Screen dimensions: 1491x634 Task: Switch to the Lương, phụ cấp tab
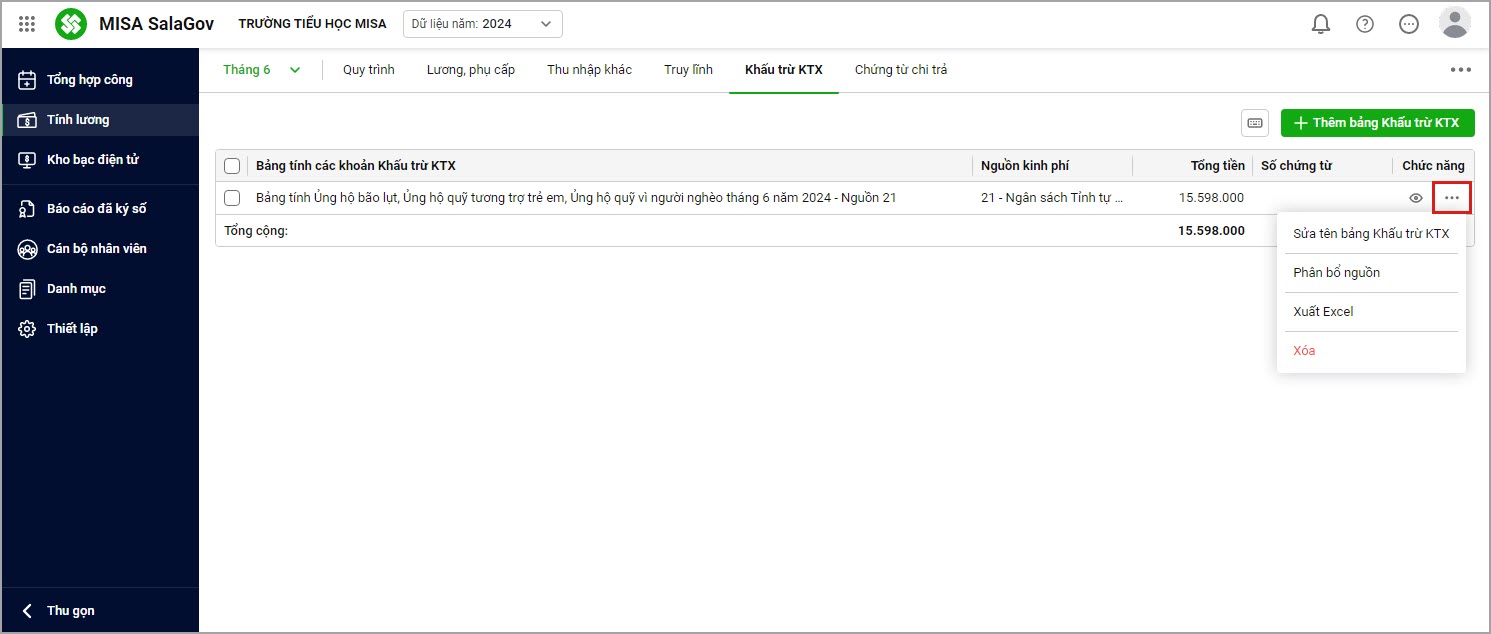[x=470, y=70]
